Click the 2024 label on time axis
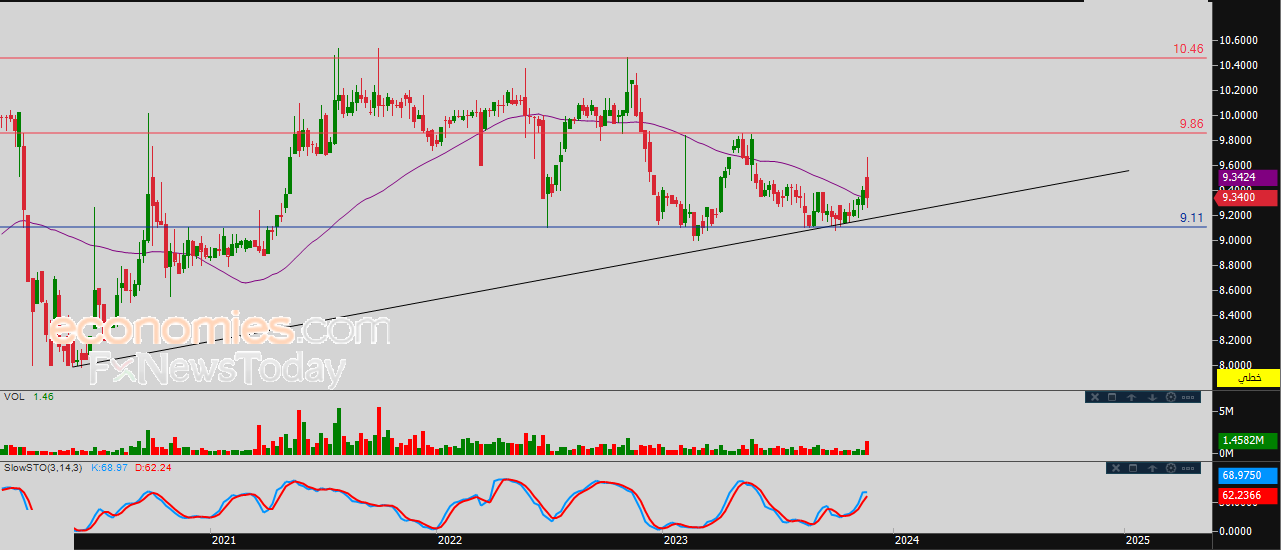Viewport: 1281px width, 550px height. click(x=907, y=540)
